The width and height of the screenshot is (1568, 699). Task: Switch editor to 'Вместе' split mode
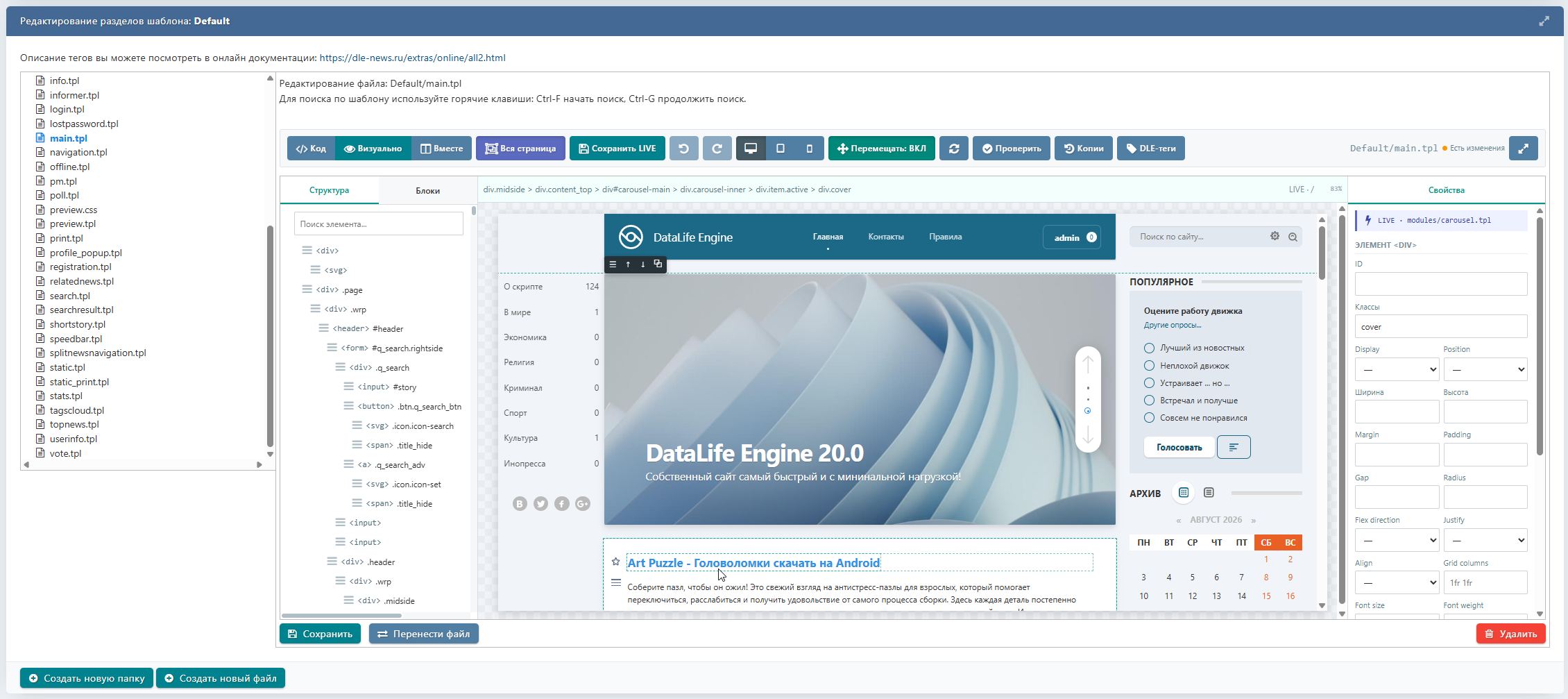pos(442,149)
